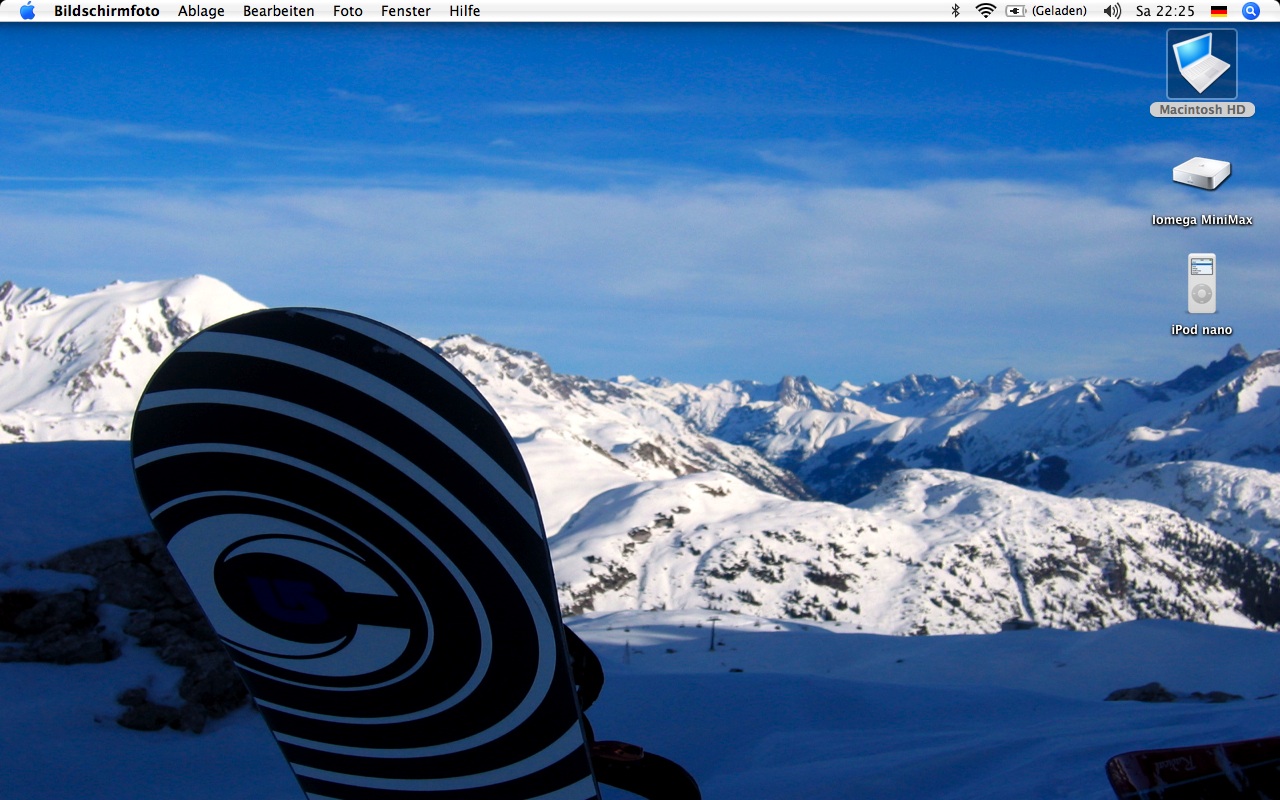Viewport: 1280px width, 800px height.
Task: Open the Ablage menu
Action: [x=201, y=11]
